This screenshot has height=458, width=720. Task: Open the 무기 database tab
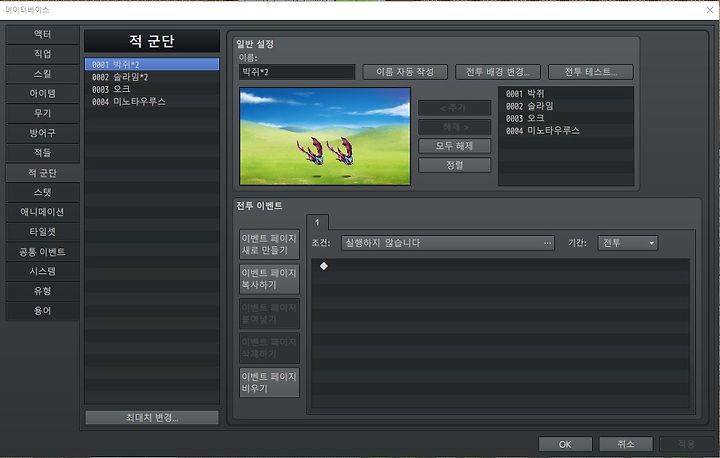pyautogui.click(x=42, y=113)
